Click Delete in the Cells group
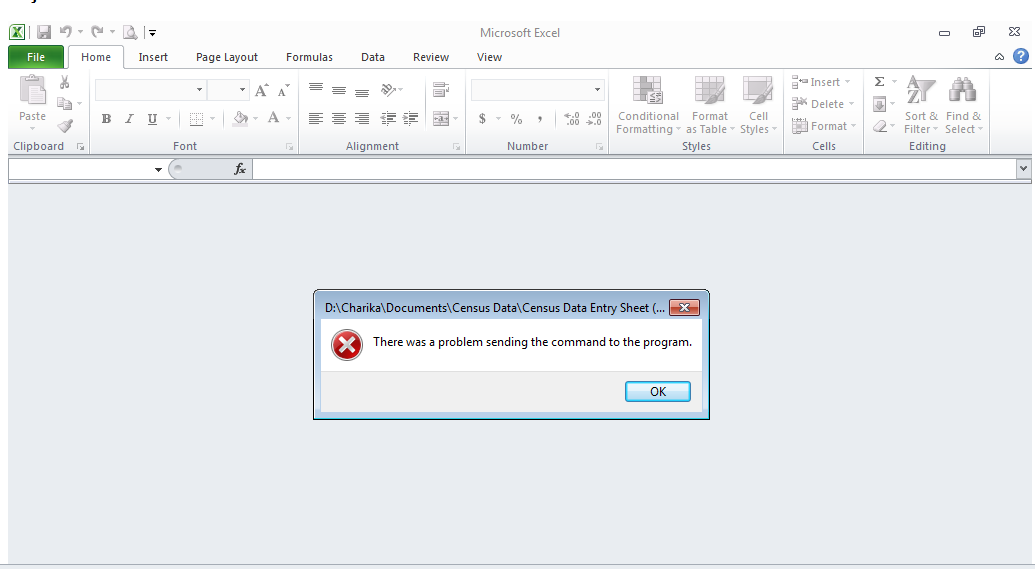The height and width of the screenshot is (569, 1035). (x=822, y=104)
